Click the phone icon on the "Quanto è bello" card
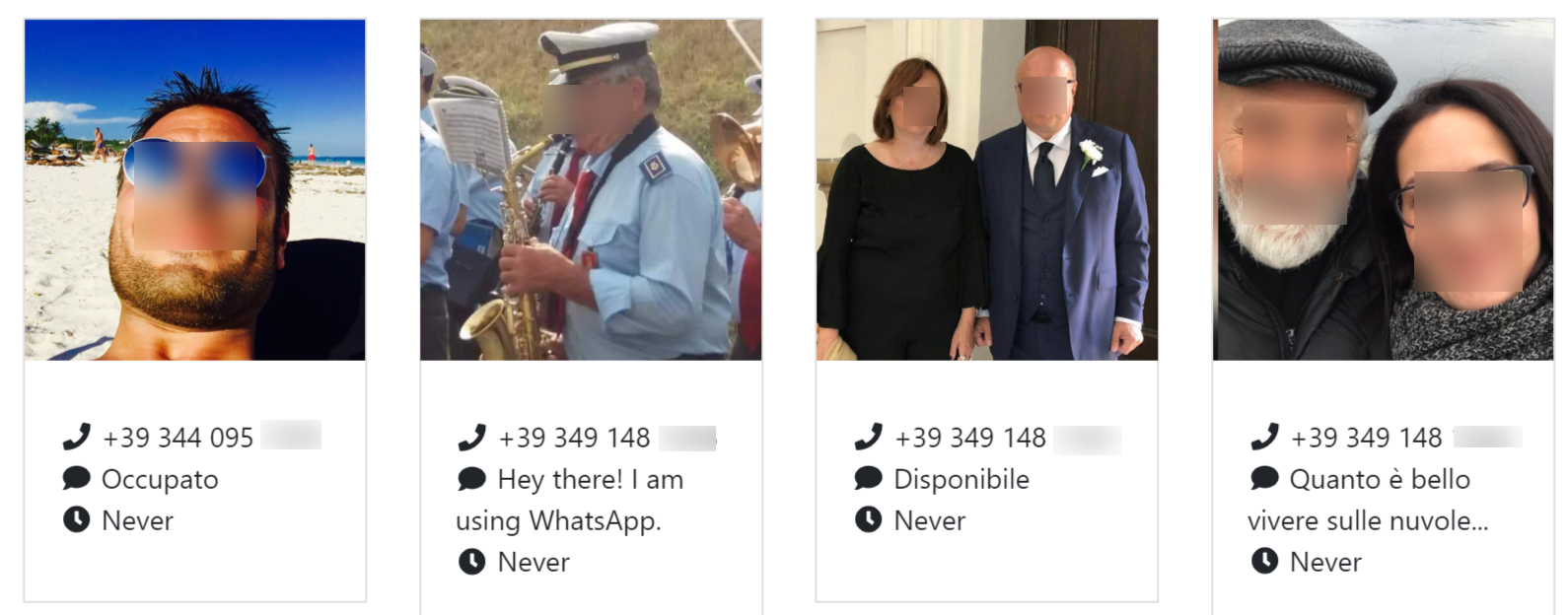 tap(1265, 437)
